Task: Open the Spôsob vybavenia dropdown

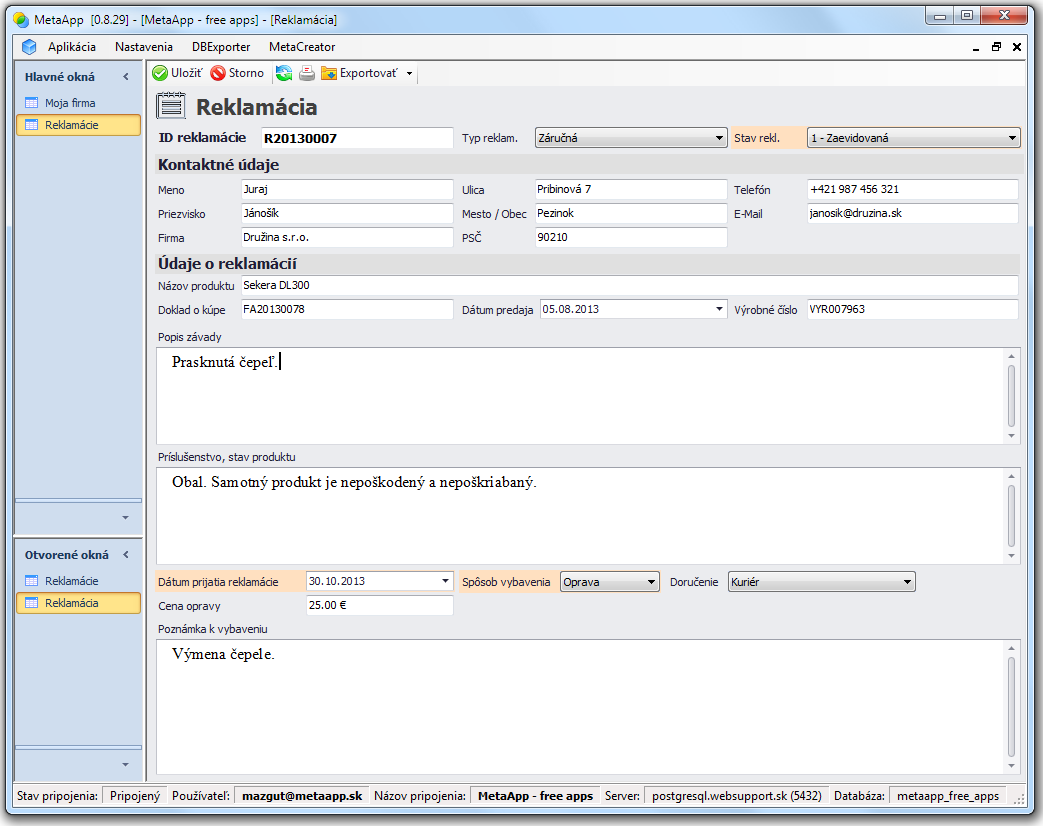Action: coord(651,582)
